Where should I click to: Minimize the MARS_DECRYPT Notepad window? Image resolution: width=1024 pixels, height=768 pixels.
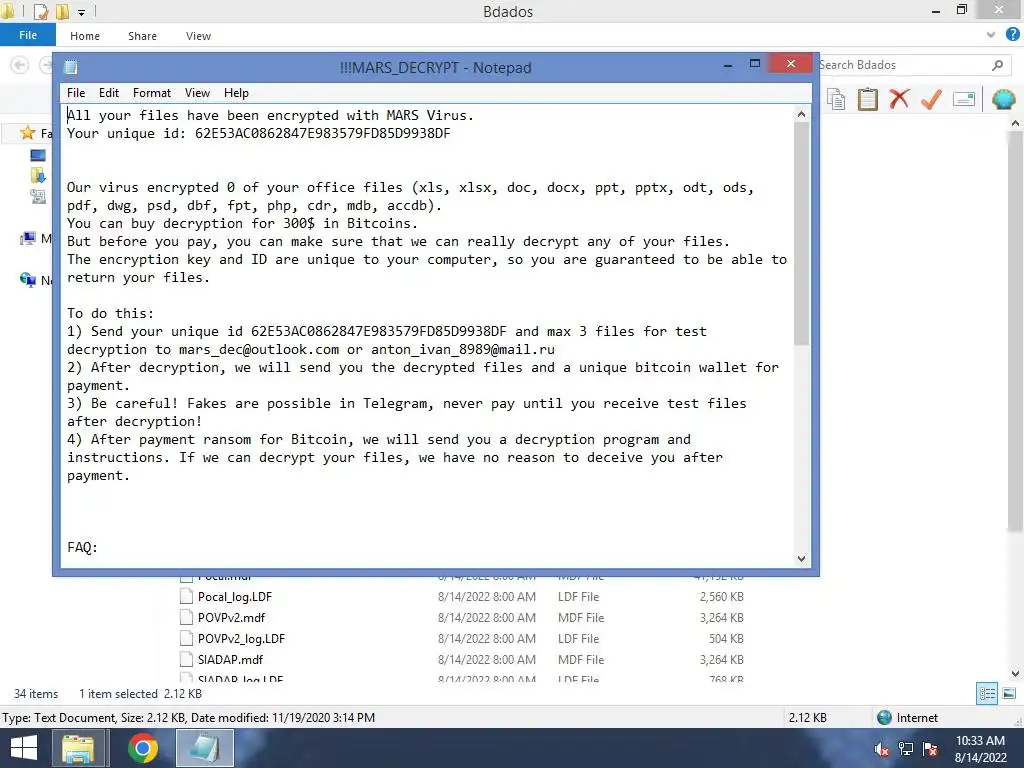tap(728, 65)
